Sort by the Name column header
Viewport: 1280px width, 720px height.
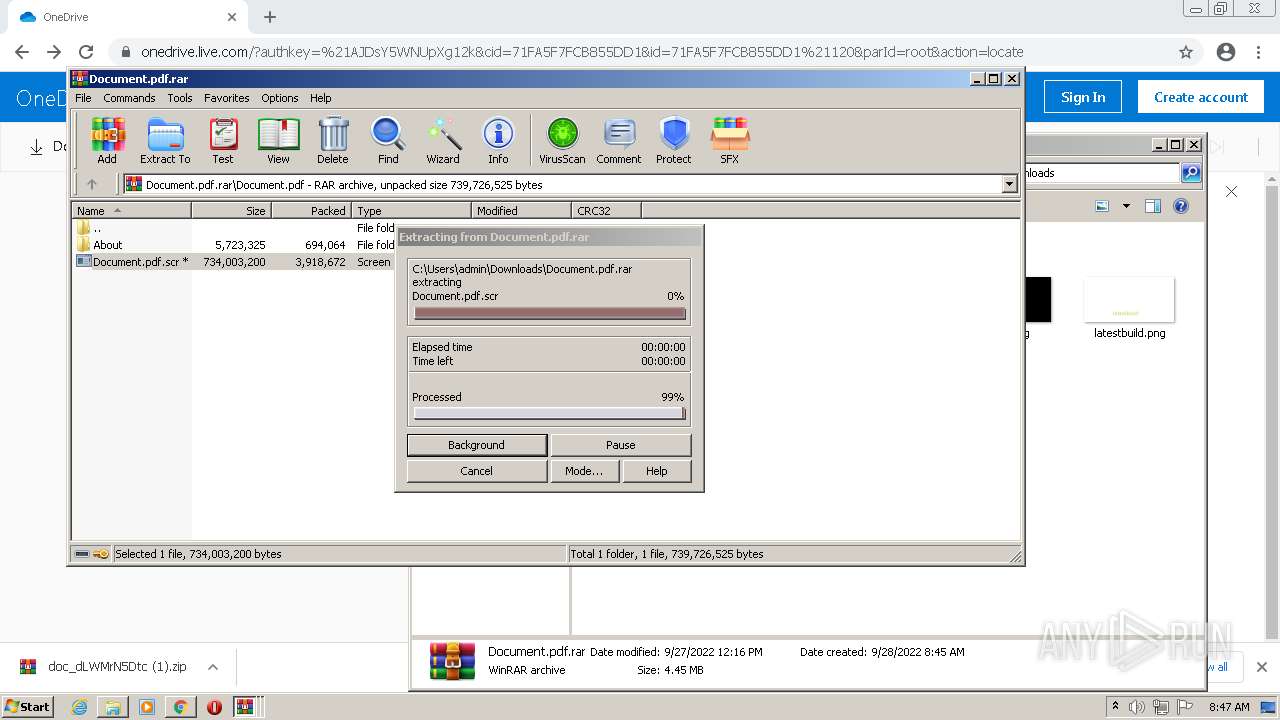click(131, 211)
